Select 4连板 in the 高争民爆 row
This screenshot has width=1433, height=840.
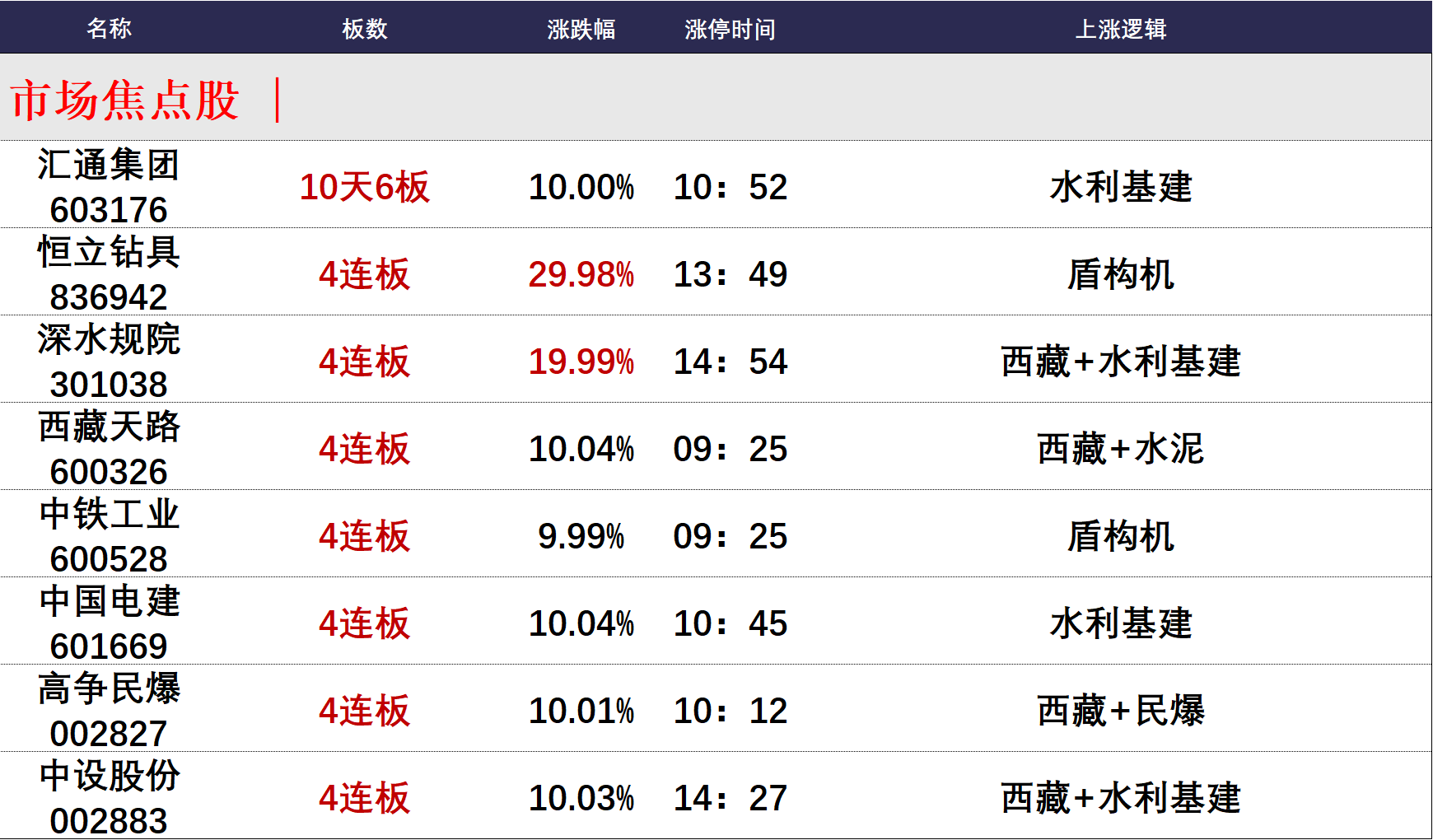point(365,711)
